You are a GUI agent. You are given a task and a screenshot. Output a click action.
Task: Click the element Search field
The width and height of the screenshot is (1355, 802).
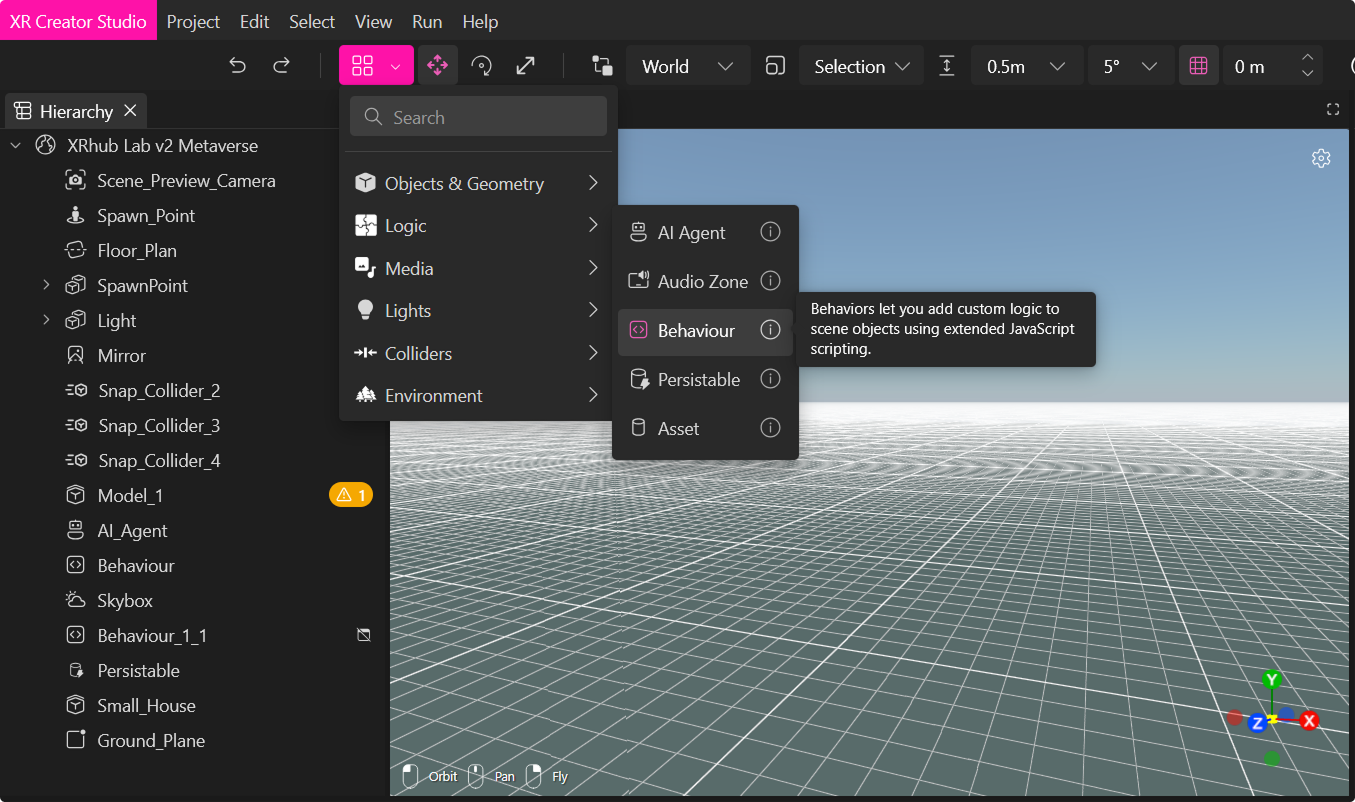(x=478, y=117)
